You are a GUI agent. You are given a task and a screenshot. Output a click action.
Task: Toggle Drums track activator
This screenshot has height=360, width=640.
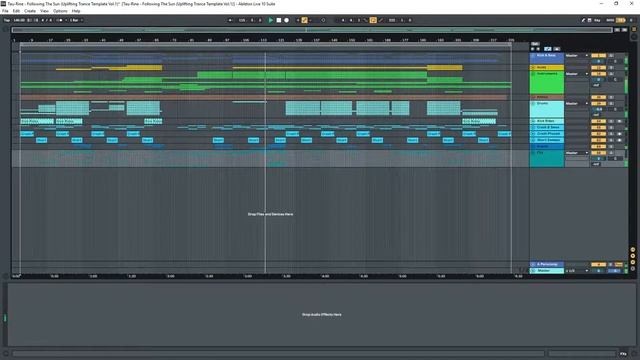tap(598, 104)
